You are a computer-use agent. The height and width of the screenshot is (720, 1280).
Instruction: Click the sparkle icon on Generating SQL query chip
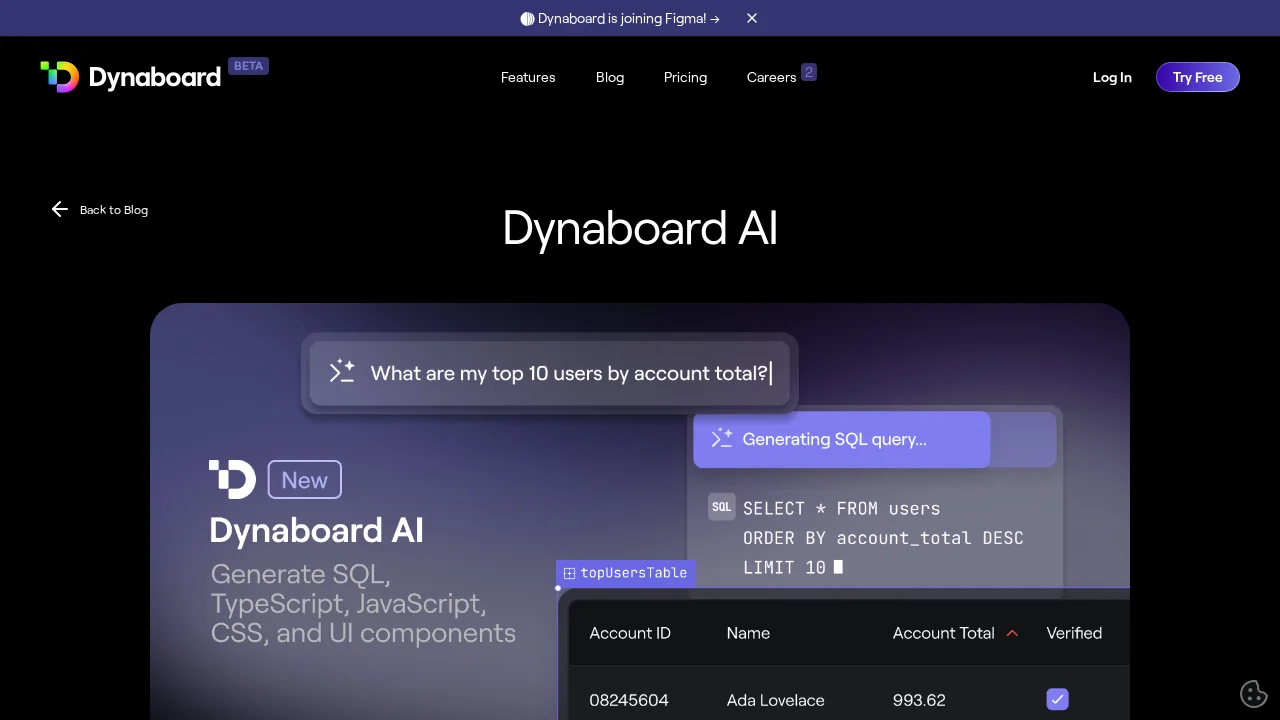[x=722, y=438]
